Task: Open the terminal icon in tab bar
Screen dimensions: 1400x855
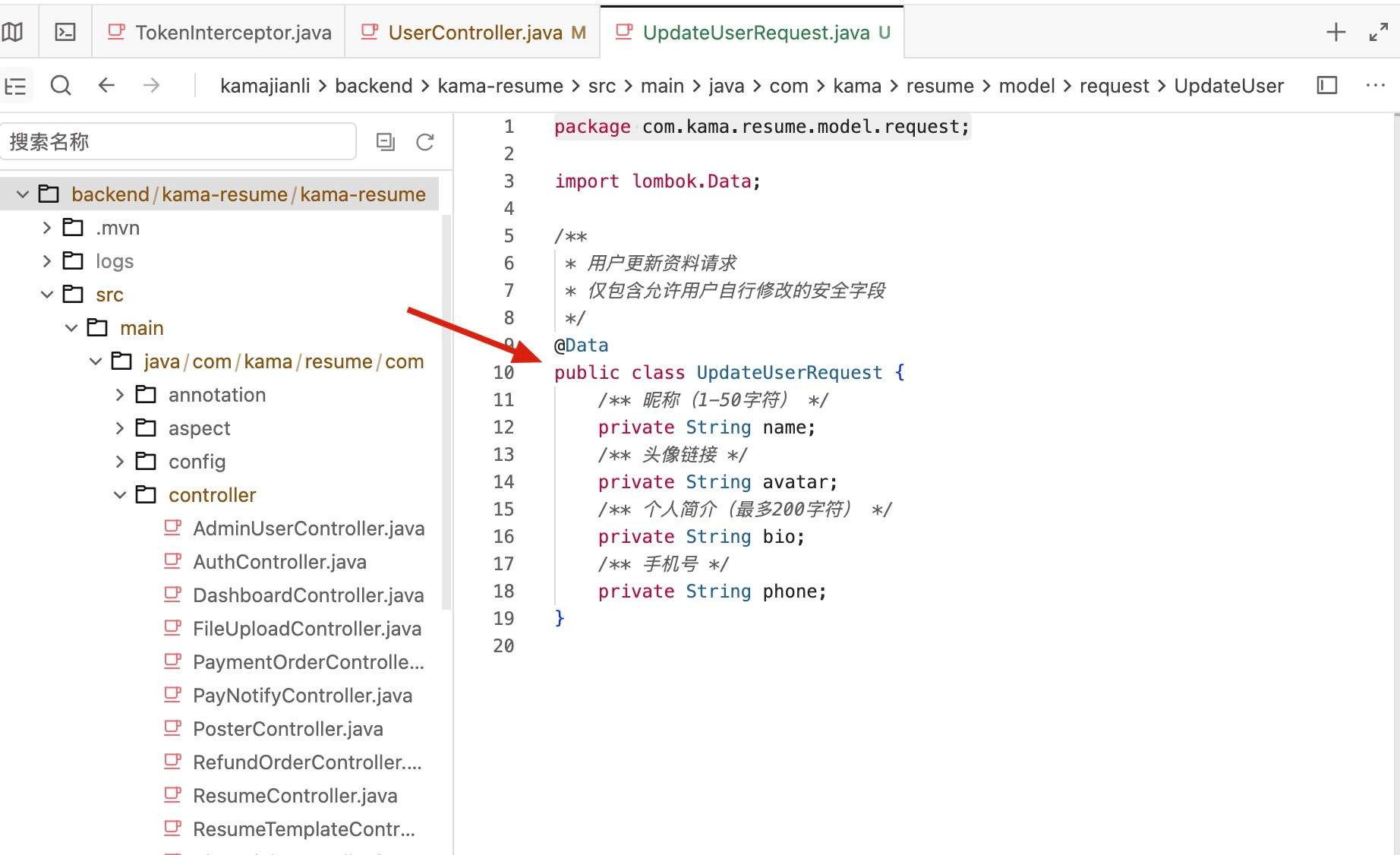Action: (66, 32)
